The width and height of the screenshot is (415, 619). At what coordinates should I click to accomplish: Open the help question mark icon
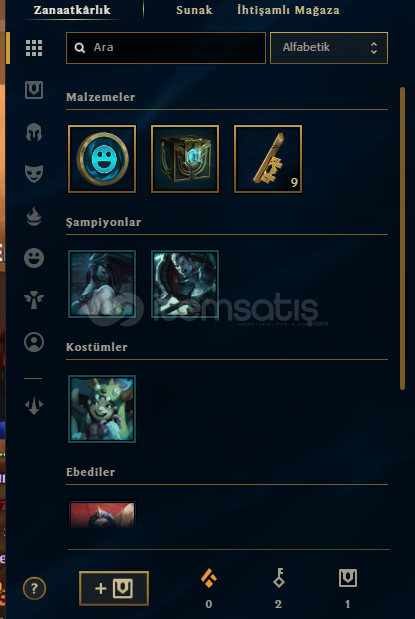34,589
